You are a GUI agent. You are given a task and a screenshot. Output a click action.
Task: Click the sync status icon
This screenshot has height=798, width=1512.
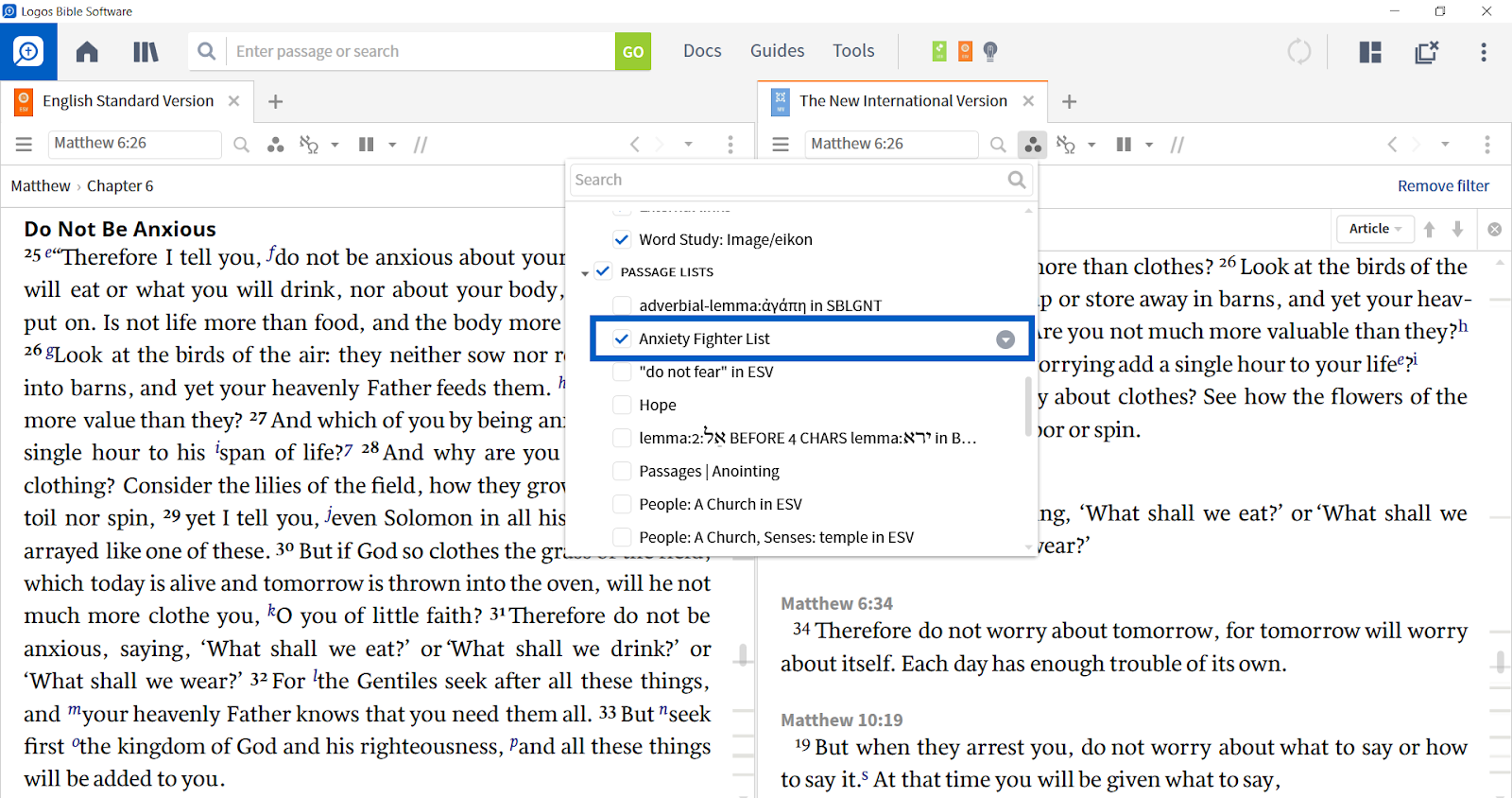point(1299,51)
